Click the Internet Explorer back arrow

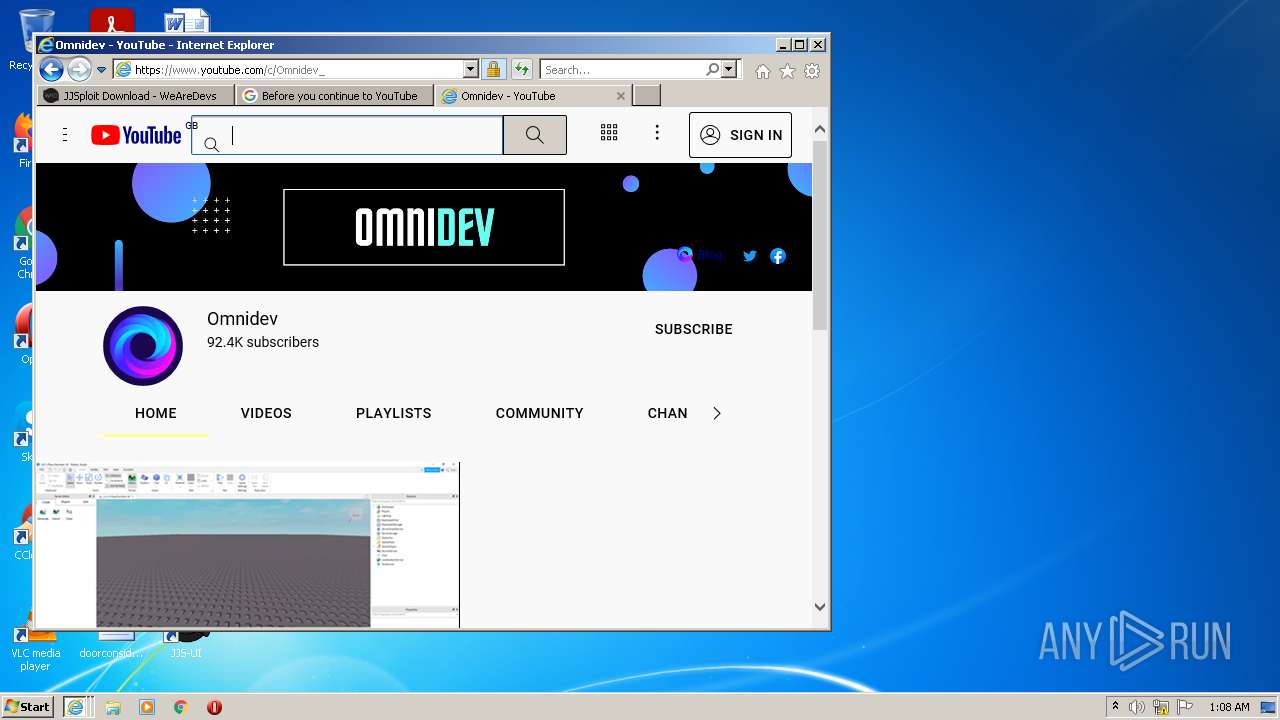(51, 70)
